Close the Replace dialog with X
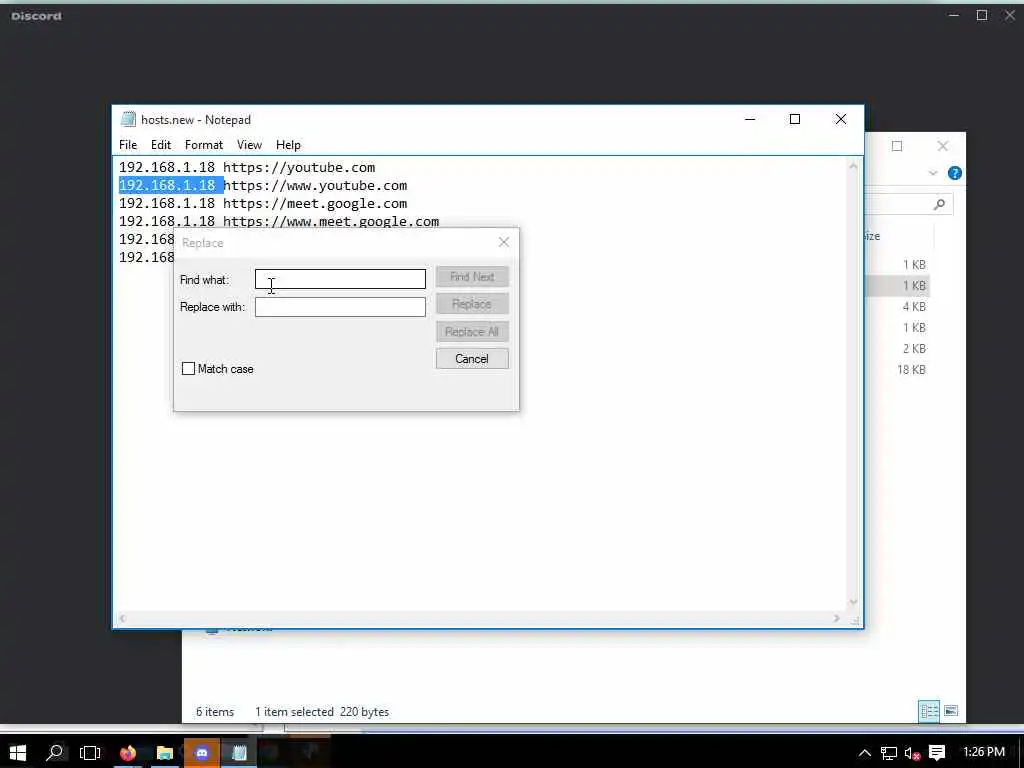This screenshot has width=1024, height=768. coord(504,242)
